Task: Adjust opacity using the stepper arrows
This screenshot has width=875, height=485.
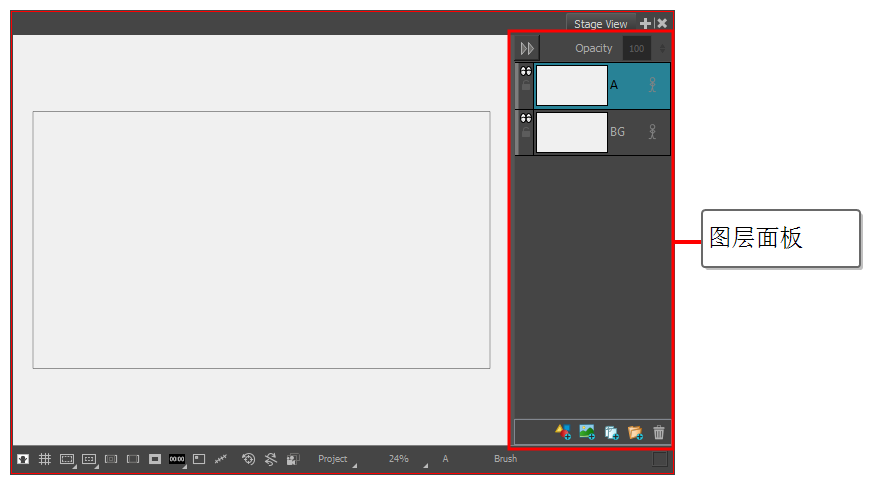Action: pos(661,48)
